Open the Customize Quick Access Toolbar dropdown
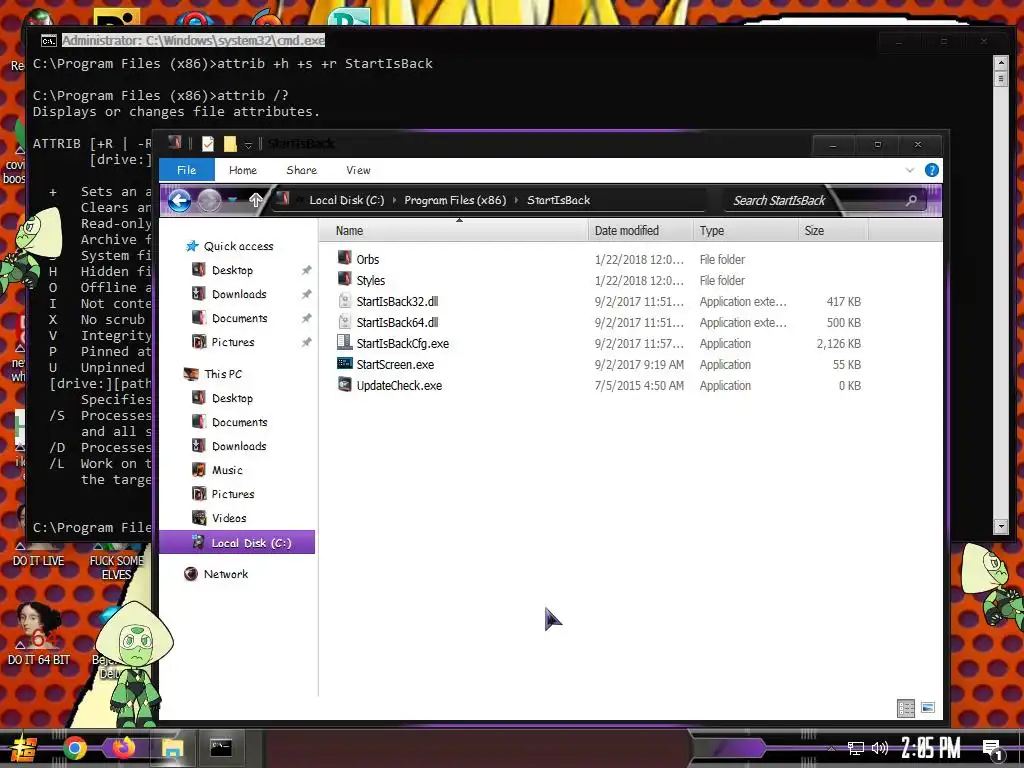Viewport: 1024px width, 768px height. [248, 144]
